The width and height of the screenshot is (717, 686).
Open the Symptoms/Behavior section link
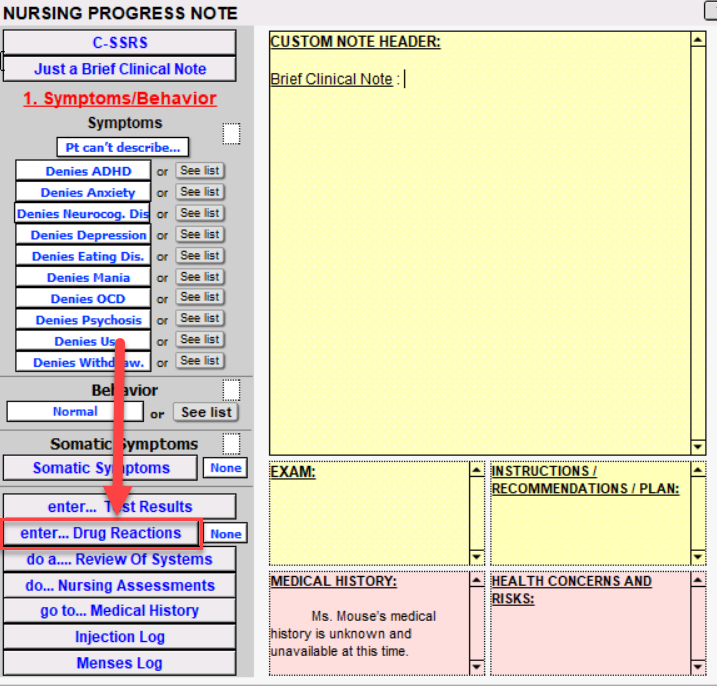point(120,98)
